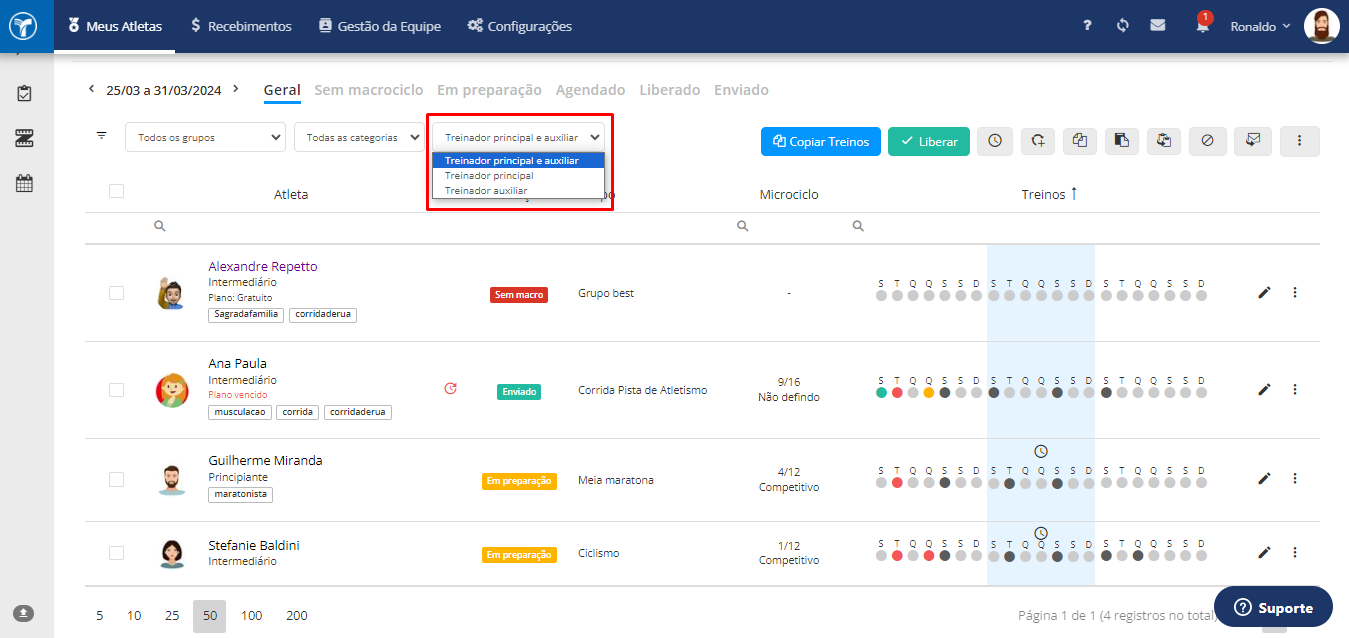Select Treinador auxiliar option
This screenshot has width=1349, height=638.
click(518, 190)
